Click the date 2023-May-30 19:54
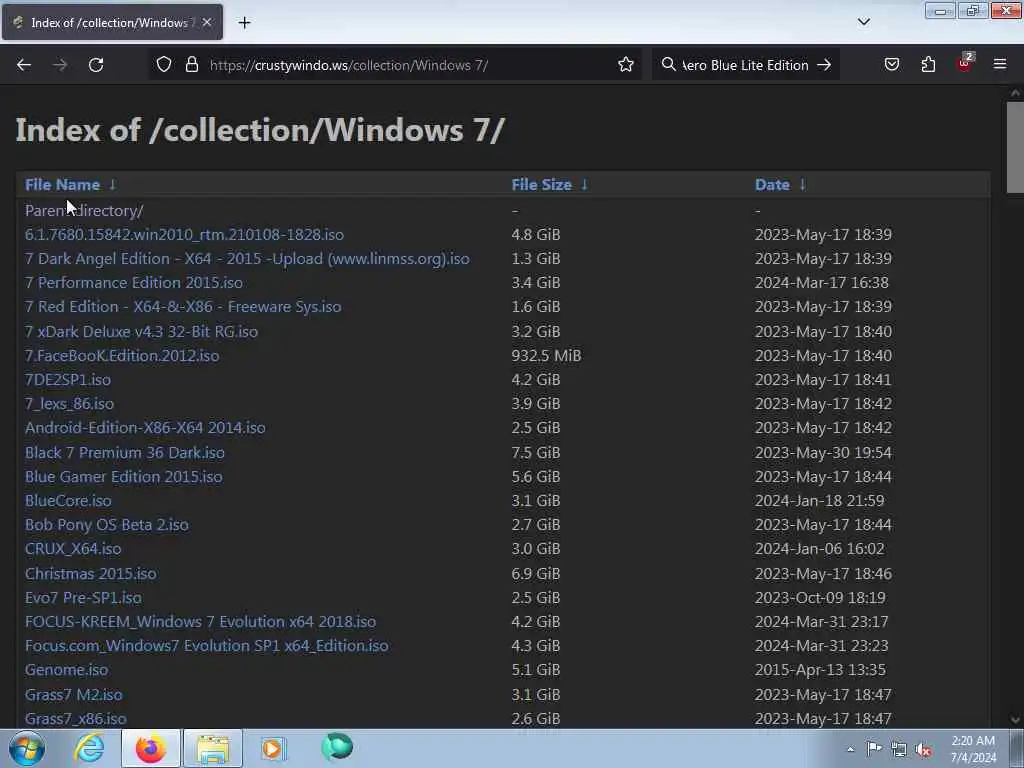This screenshot has width=1024, height=768. pos(823,453)
